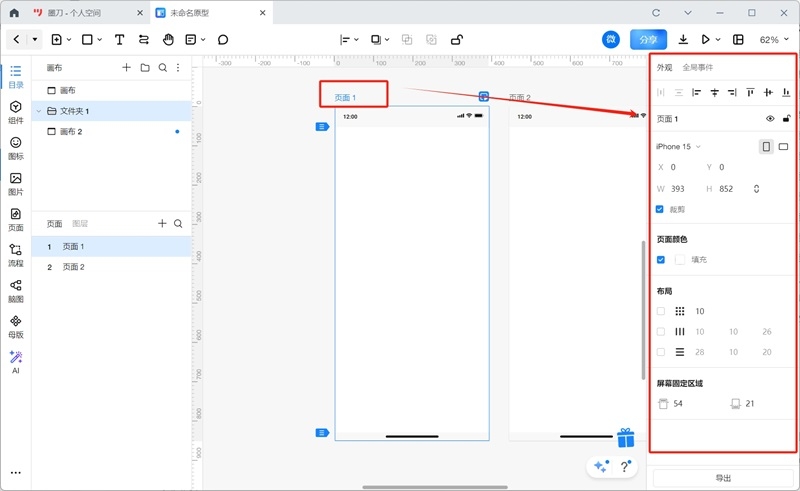Select the 画布 2 item
This screenshot has height=491, width=800.
(x=111, y=131)
